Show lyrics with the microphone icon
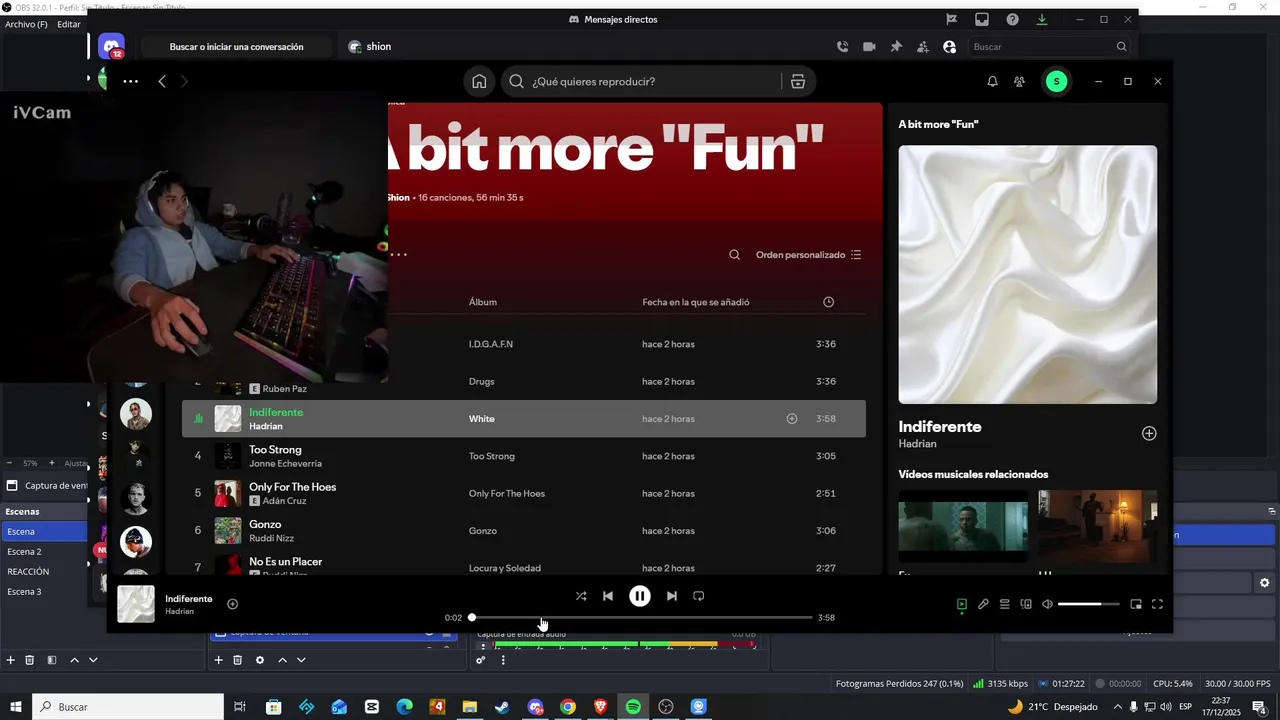 tap(983, 604)
